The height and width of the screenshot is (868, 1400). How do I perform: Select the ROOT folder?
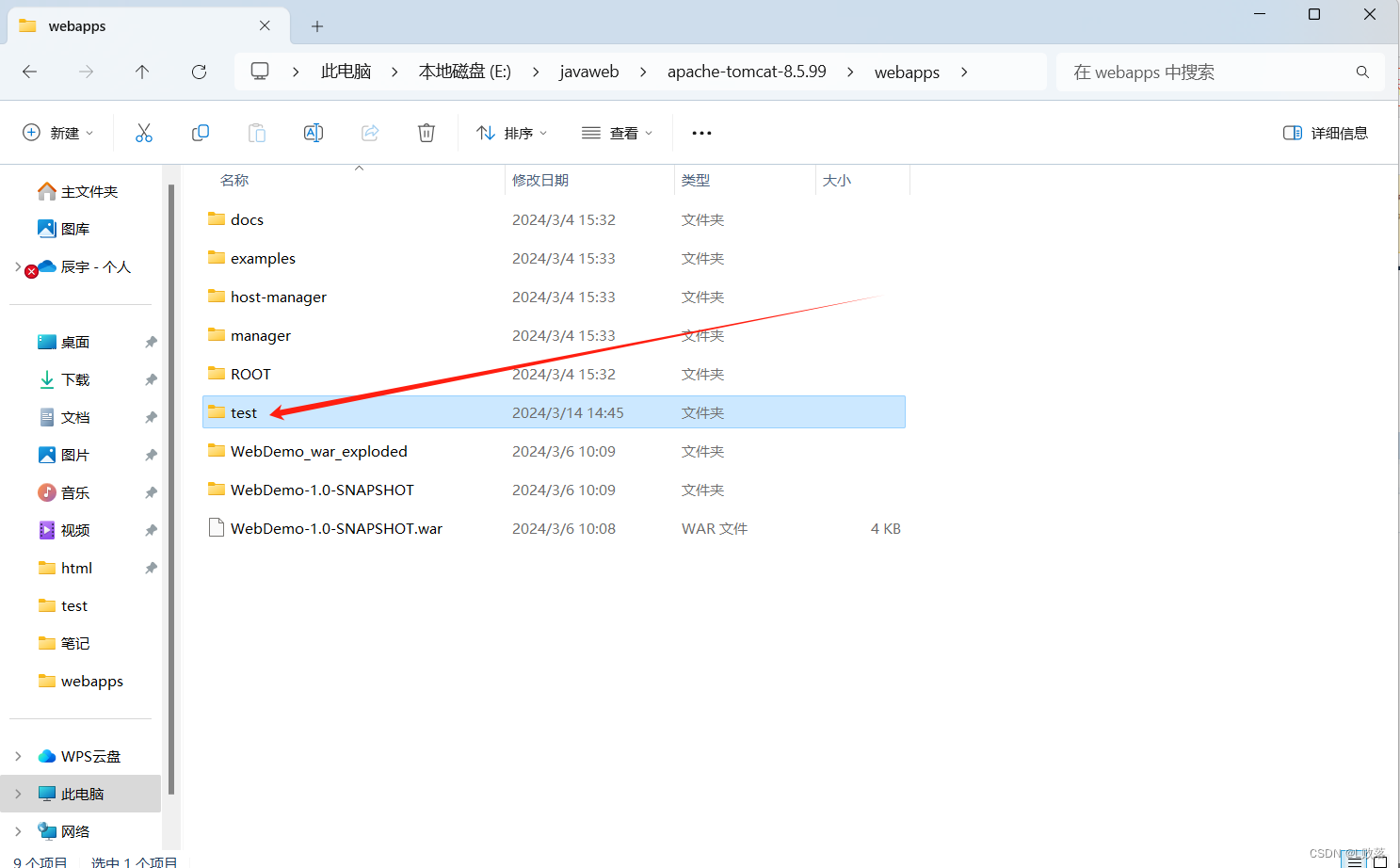tap(554, 374)
